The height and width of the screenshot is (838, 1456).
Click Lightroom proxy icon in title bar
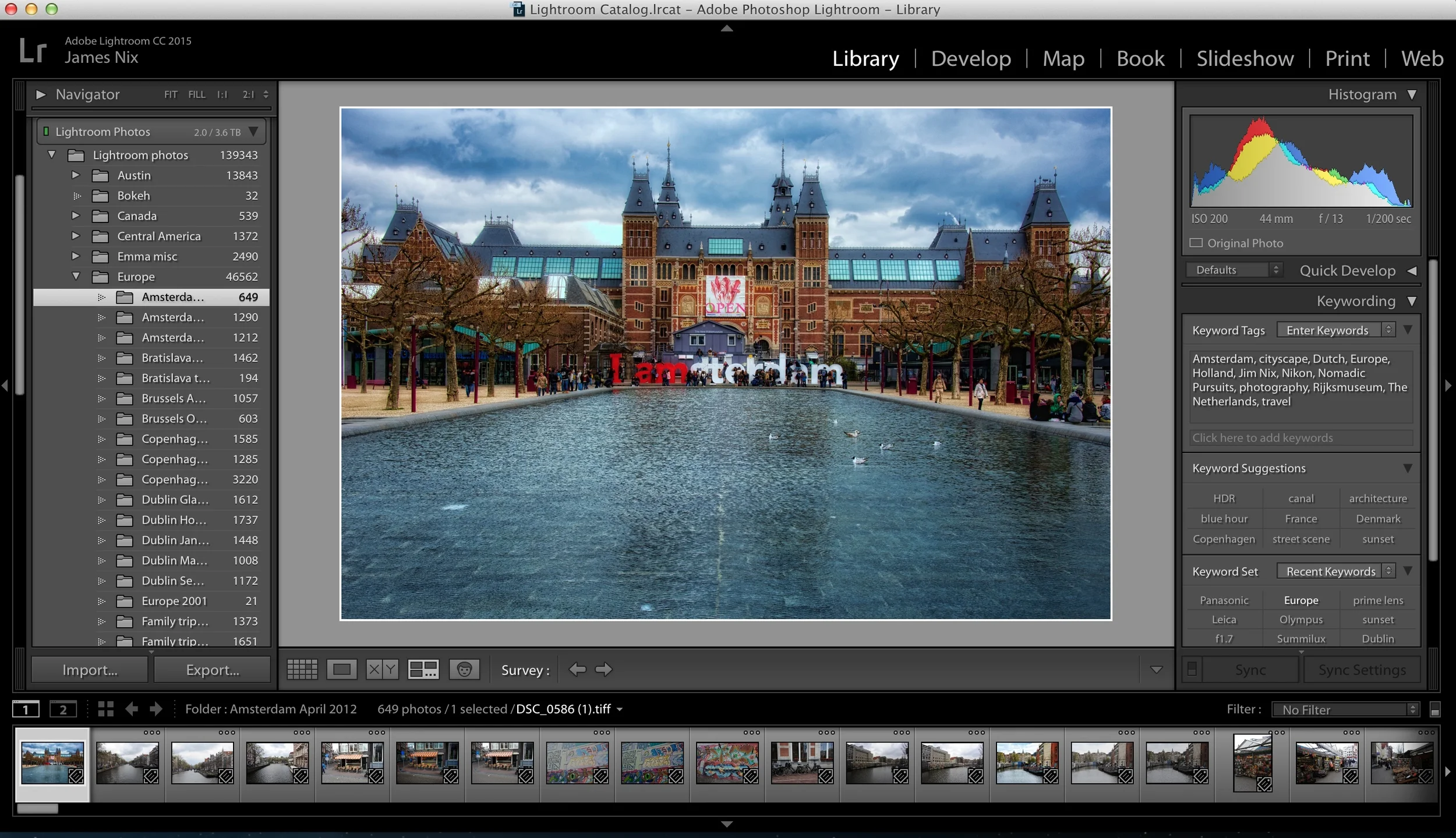518,9
